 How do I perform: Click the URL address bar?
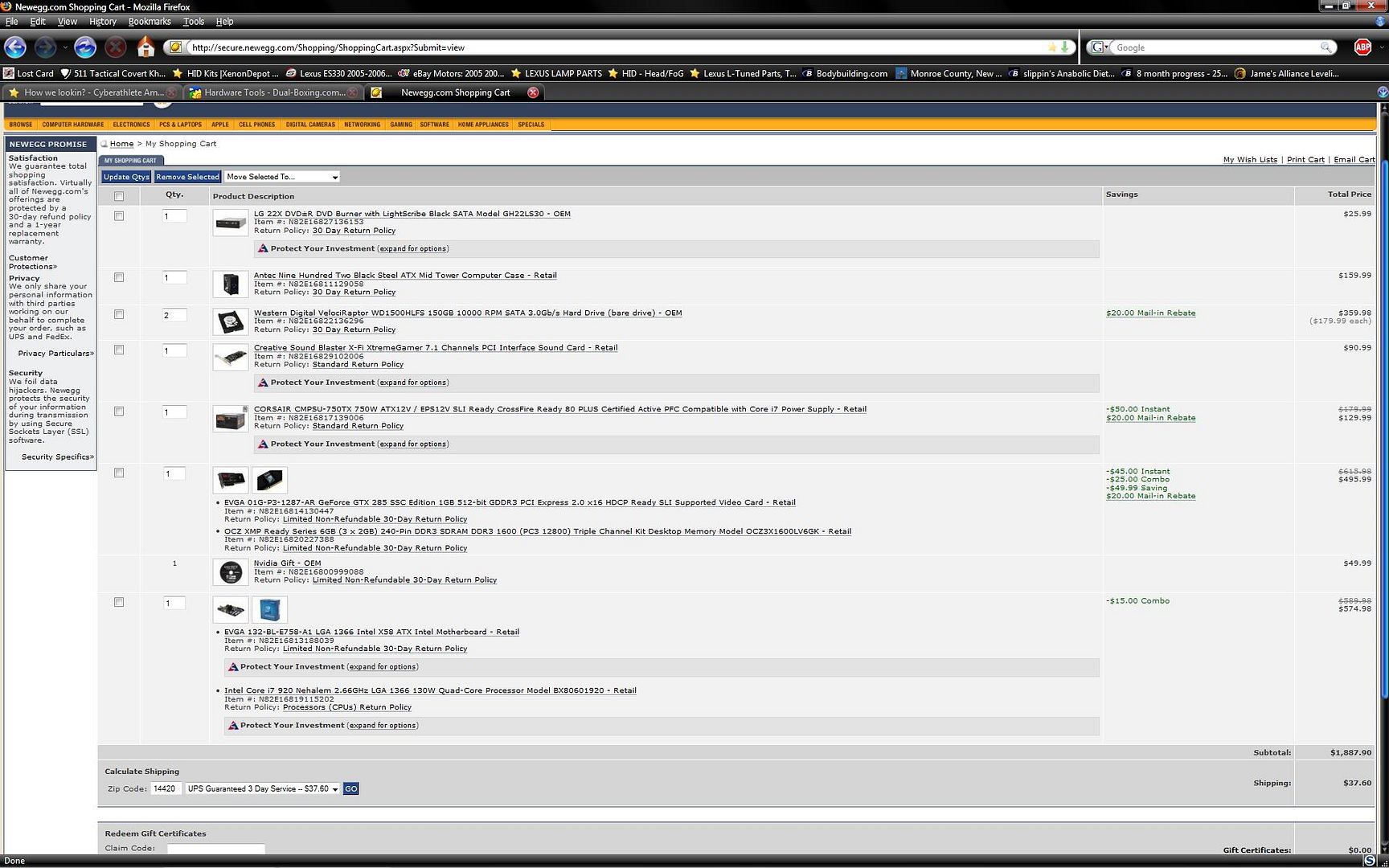617,47
